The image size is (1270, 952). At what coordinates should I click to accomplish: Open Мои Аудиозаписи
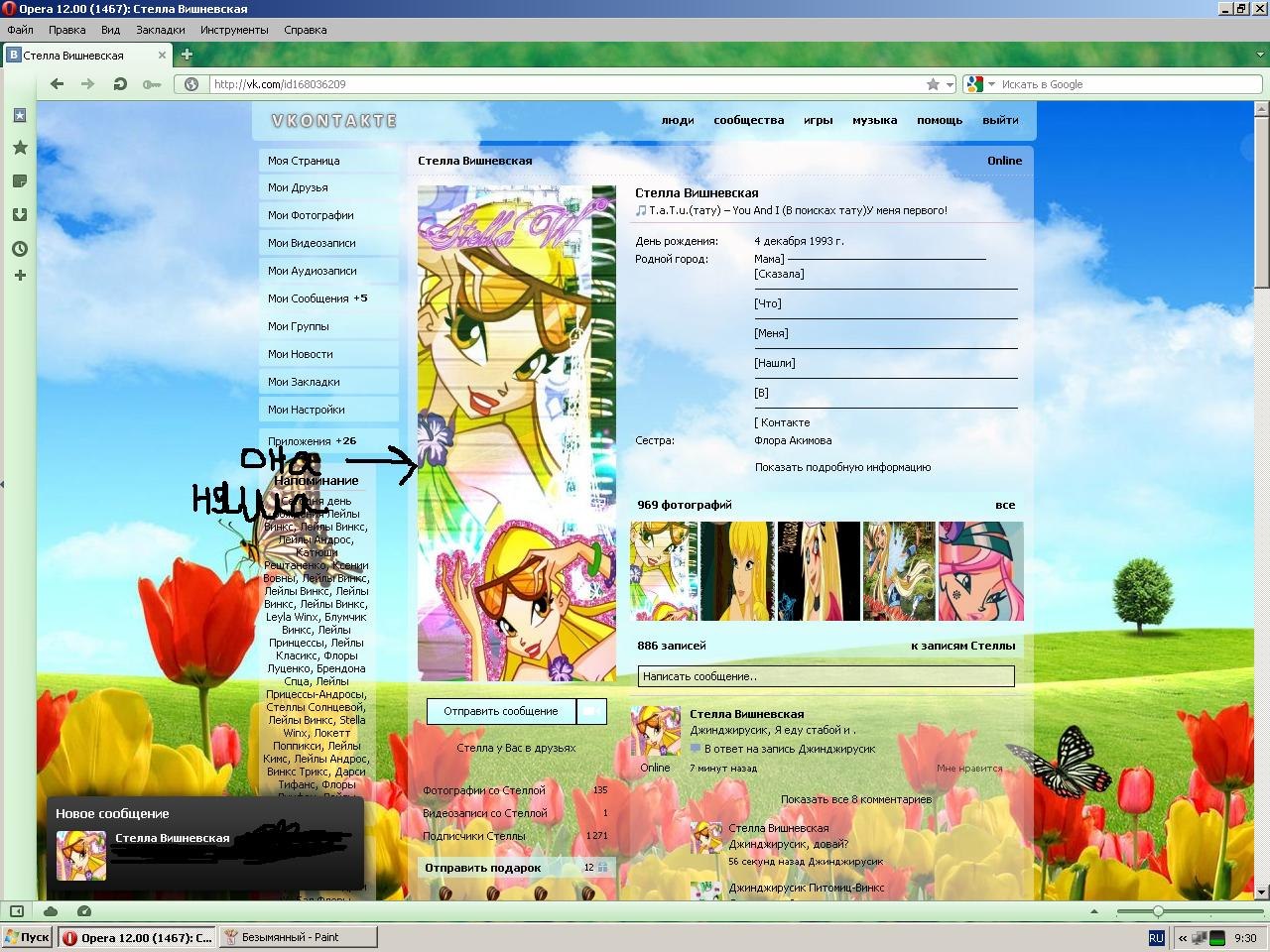point(329,271)
